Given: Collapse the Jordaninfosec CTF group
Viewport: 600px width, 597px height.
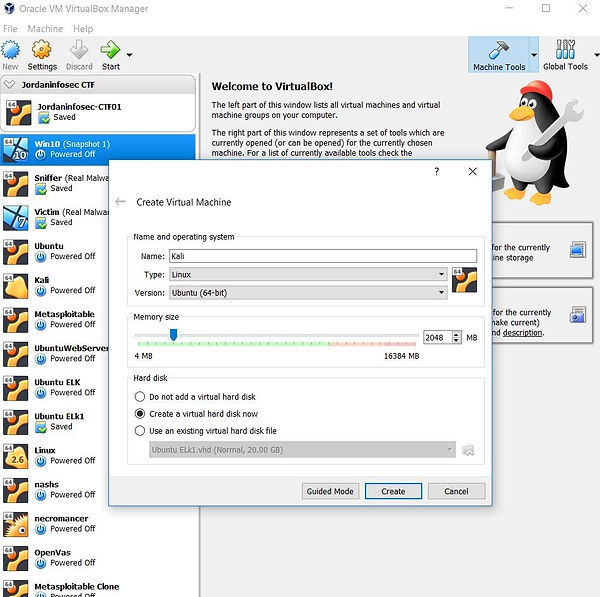Looking at the screenshot, I should tap(9, 85).
